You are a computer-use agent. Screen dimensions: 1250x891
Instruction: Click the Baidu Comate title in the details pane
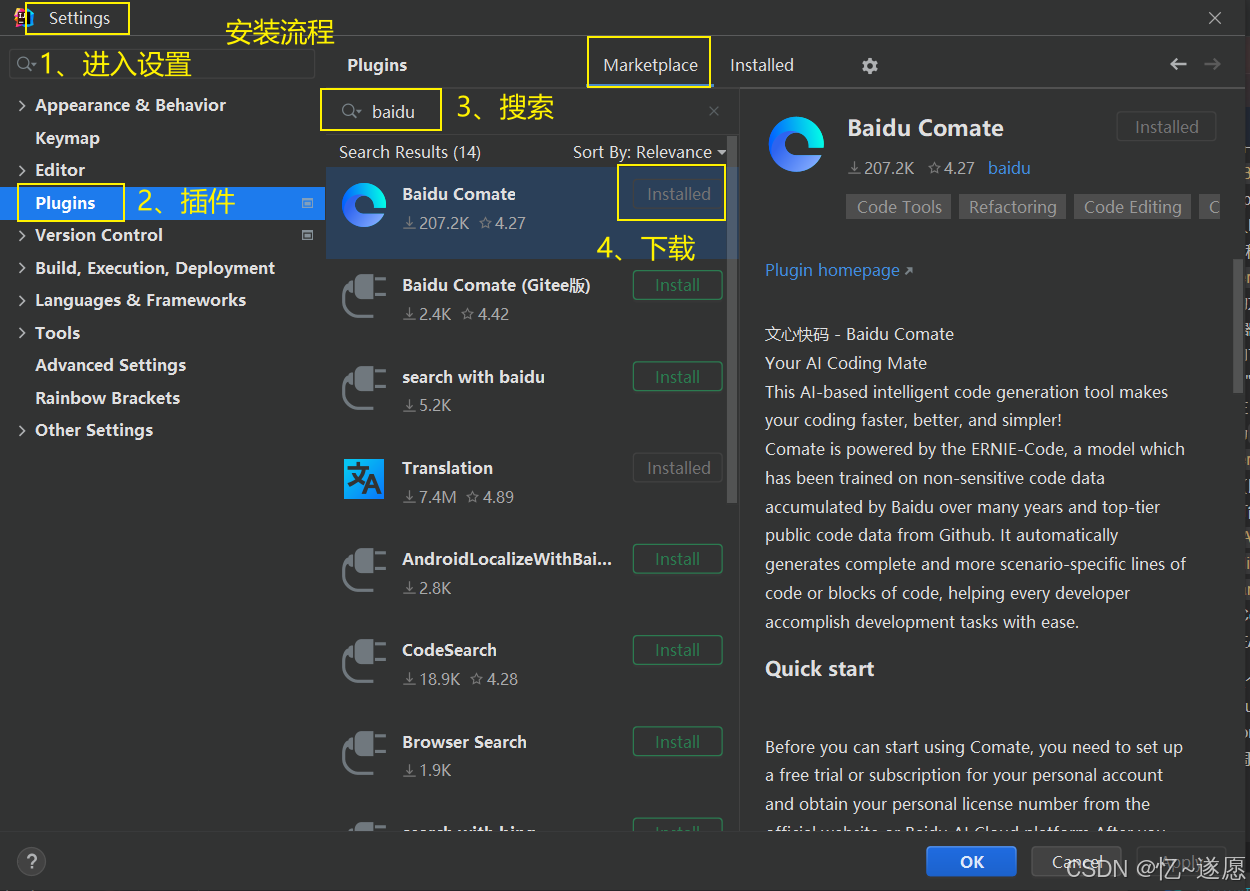click(x=925, y=128)
